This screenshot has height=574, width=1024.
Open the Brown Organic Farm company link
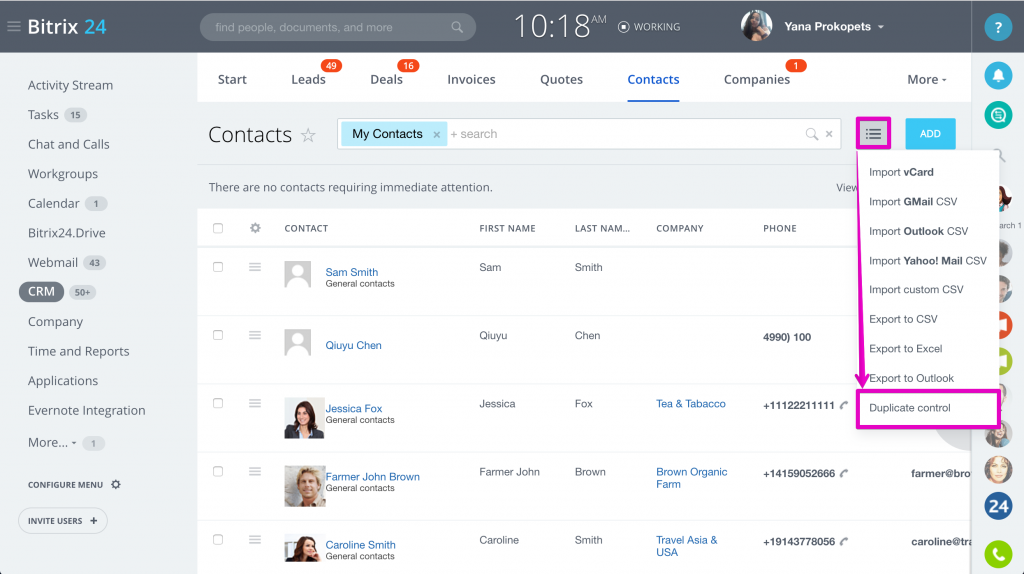tap(692, 478)
